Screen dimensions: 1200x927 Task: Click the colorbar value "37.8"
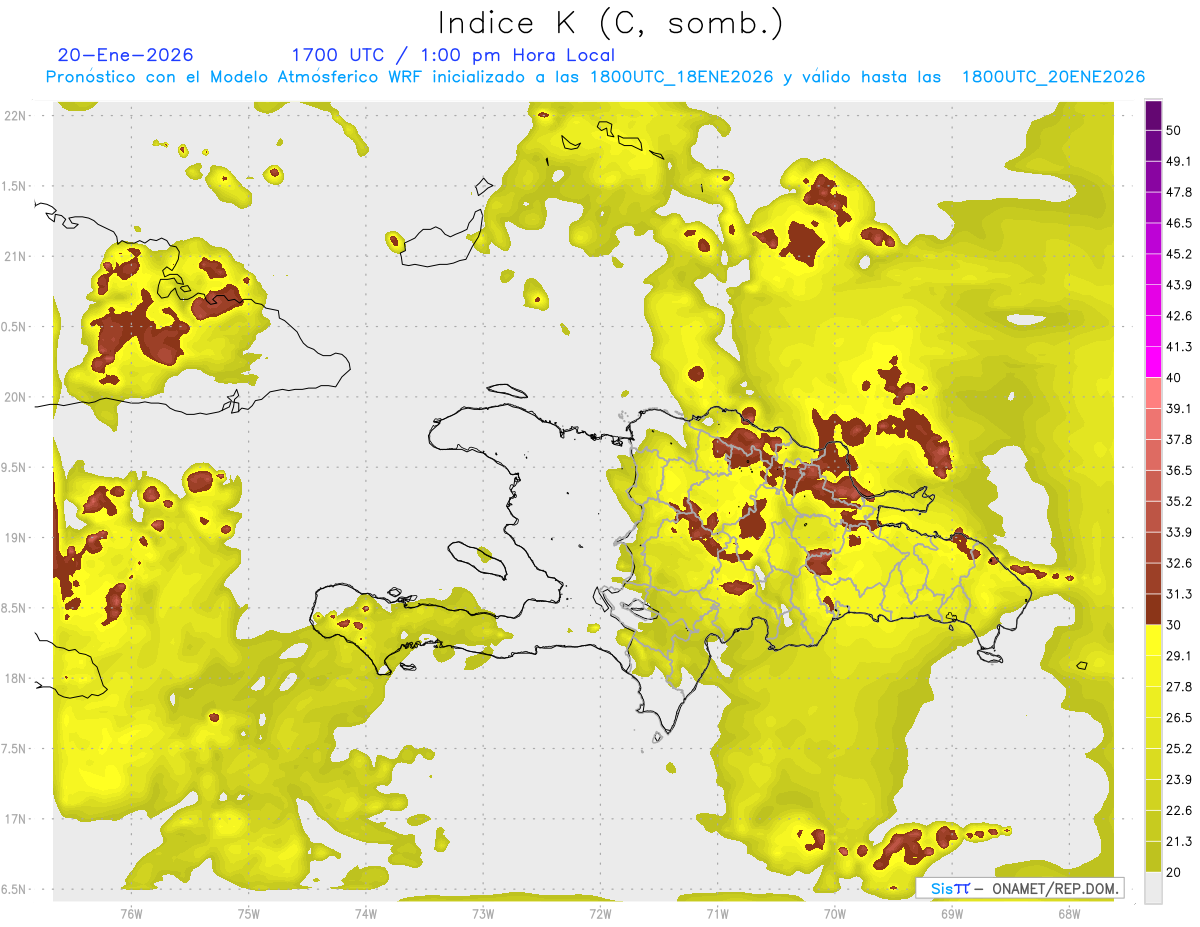(1179, 440)
